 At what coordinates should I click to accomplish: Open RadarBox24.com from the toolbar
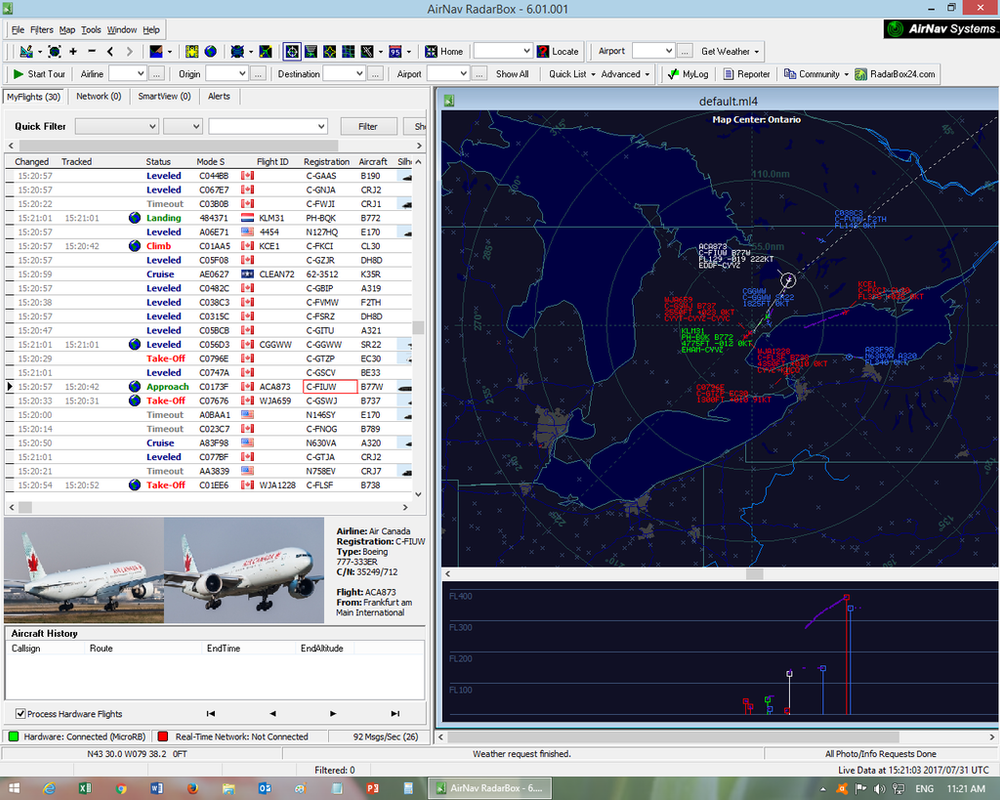(895, 74)
